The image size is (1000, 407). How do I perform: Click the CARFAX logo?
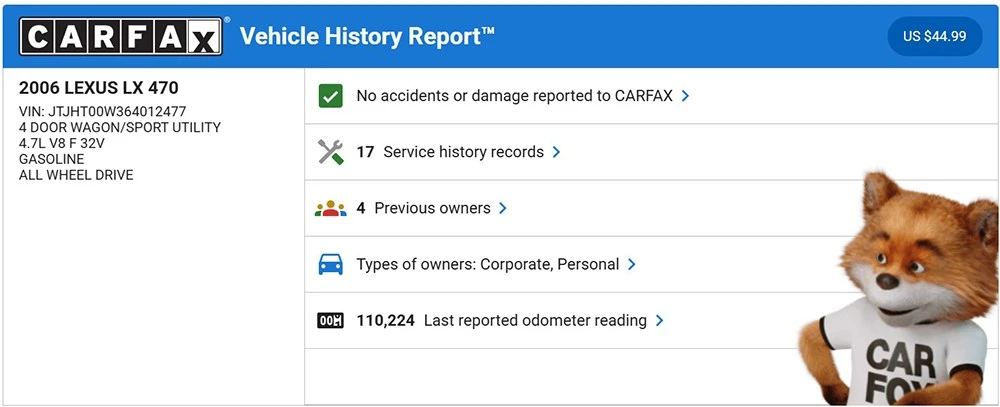point(121,36)
